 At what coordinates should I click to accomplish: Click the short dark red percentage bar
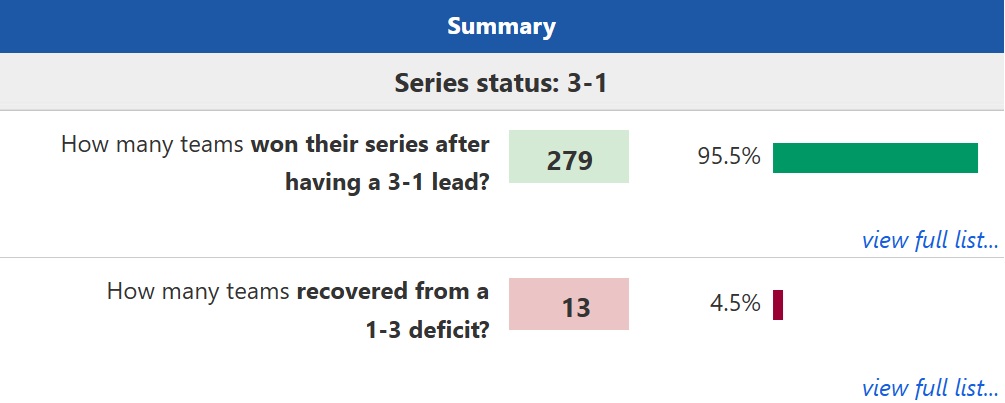coord(778,304)
